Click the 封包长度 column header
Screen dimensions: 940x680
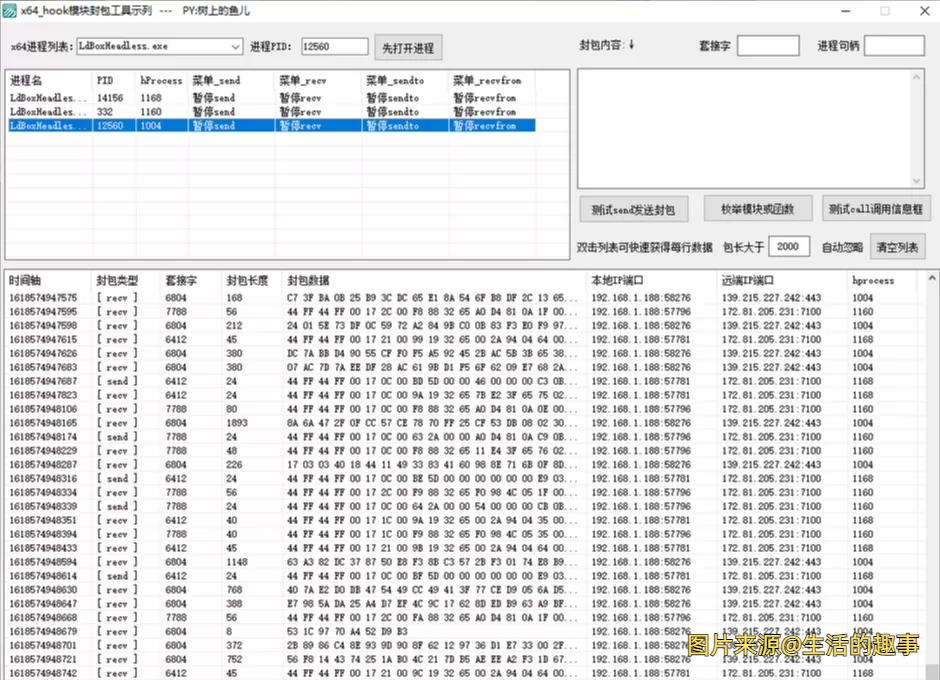[247, 281]
